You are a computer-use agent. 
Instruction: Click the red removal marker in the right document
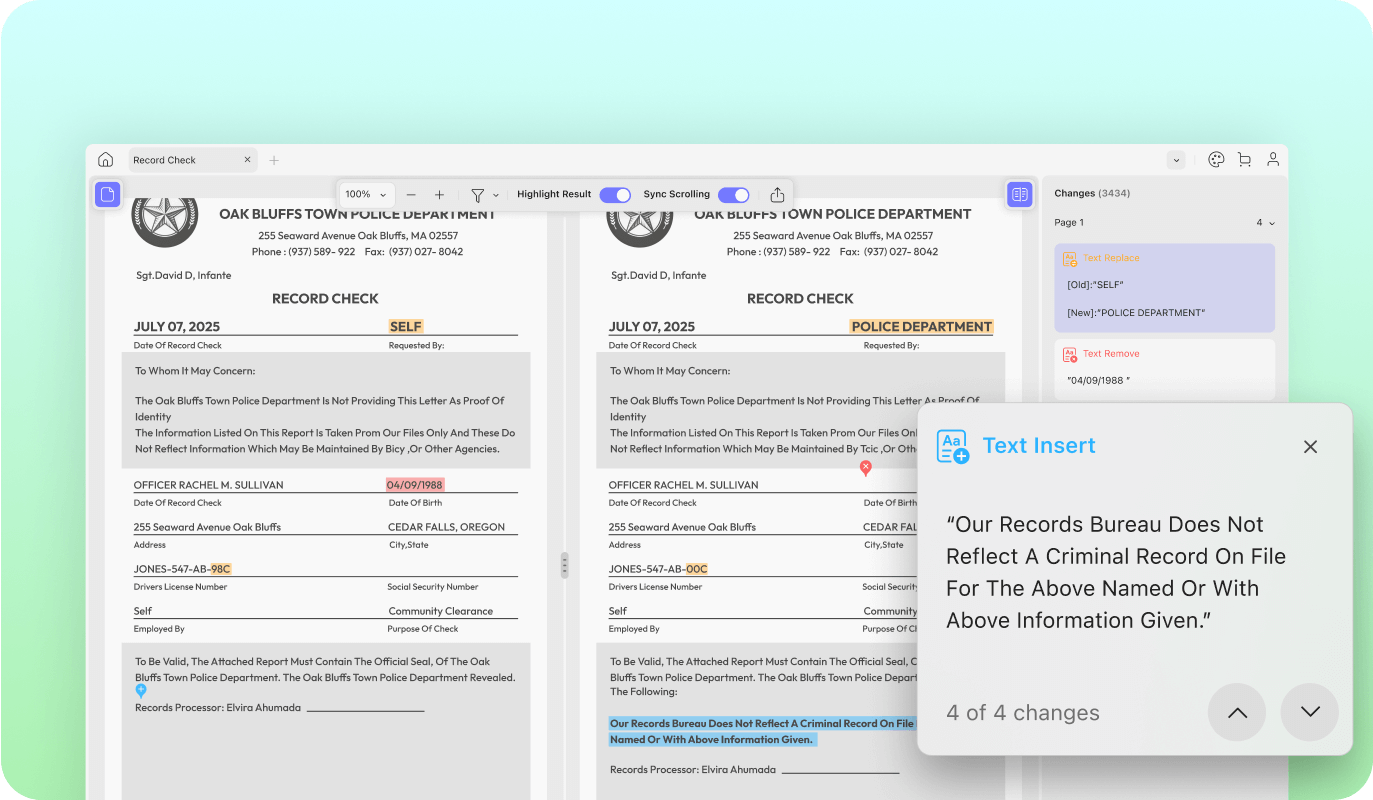coord(866,467)
